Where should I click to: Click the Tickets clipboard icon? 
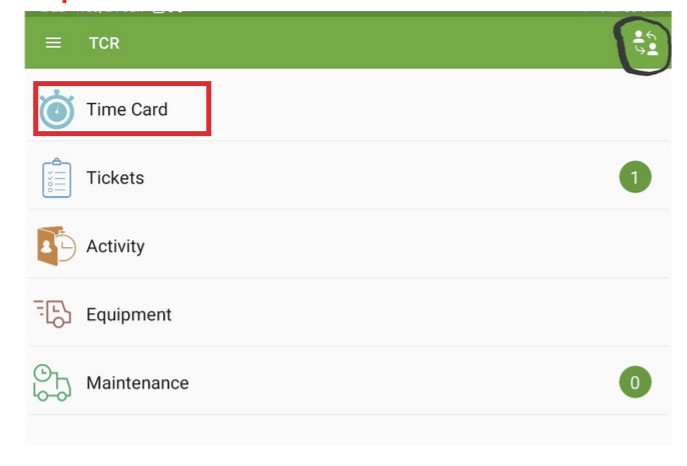click(57, 178)
